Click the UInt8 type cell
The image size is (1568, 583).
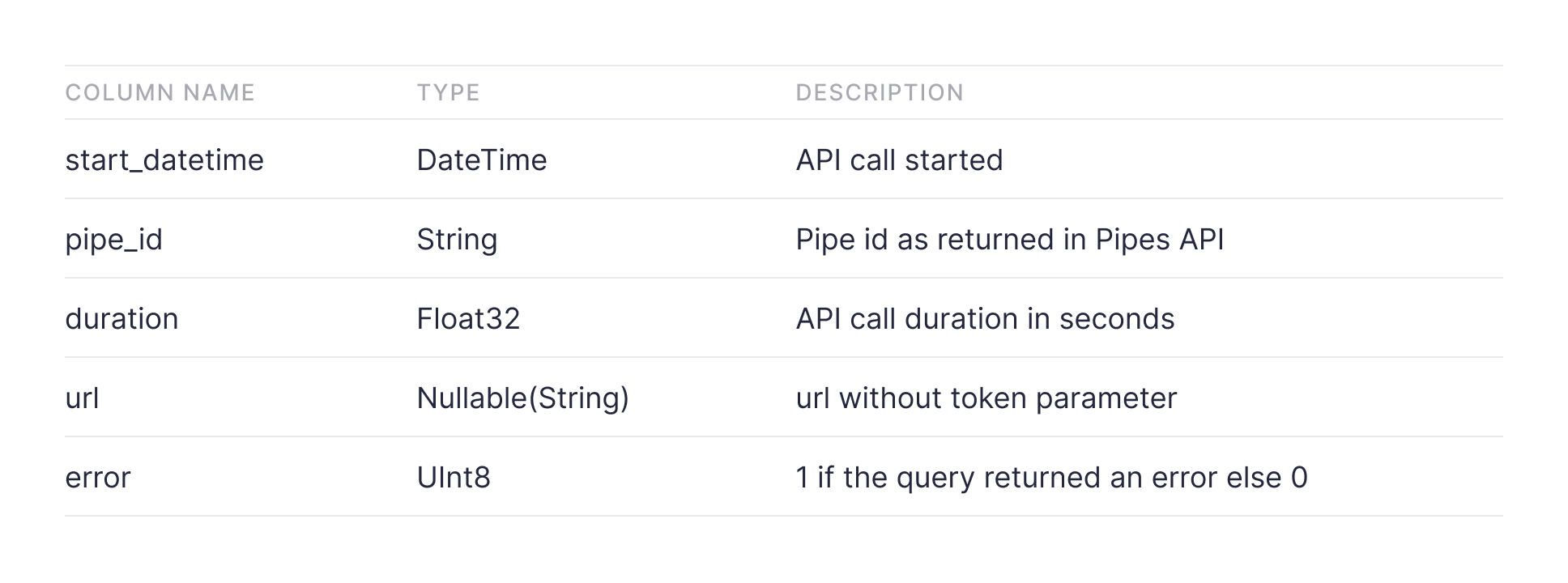454,477
